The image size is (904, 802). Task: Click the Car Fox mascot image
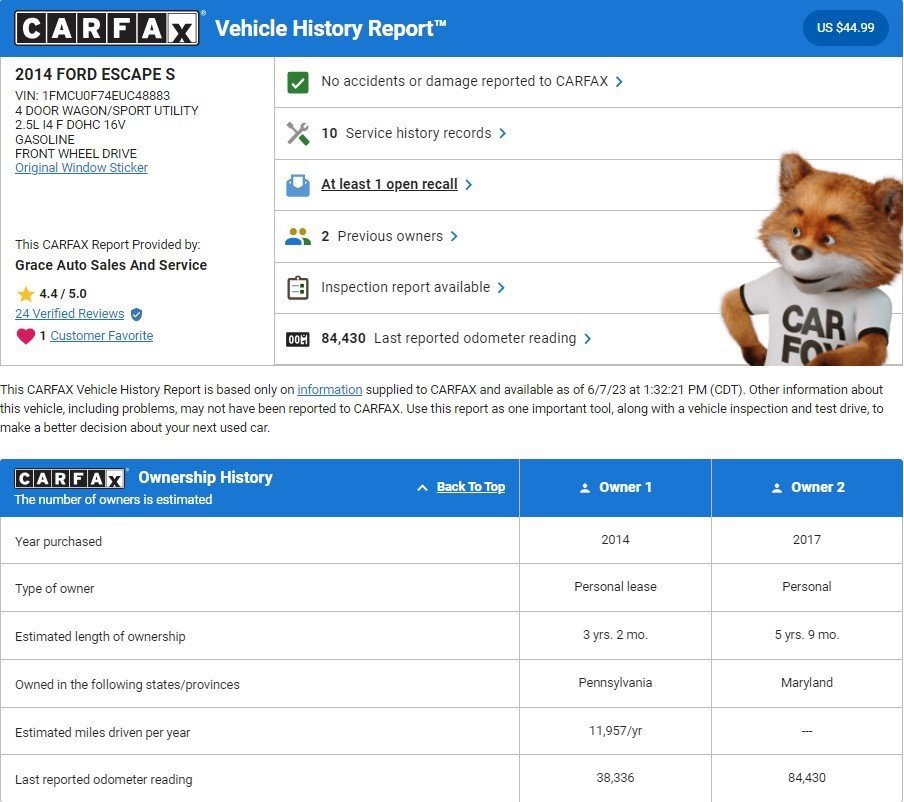812,259
